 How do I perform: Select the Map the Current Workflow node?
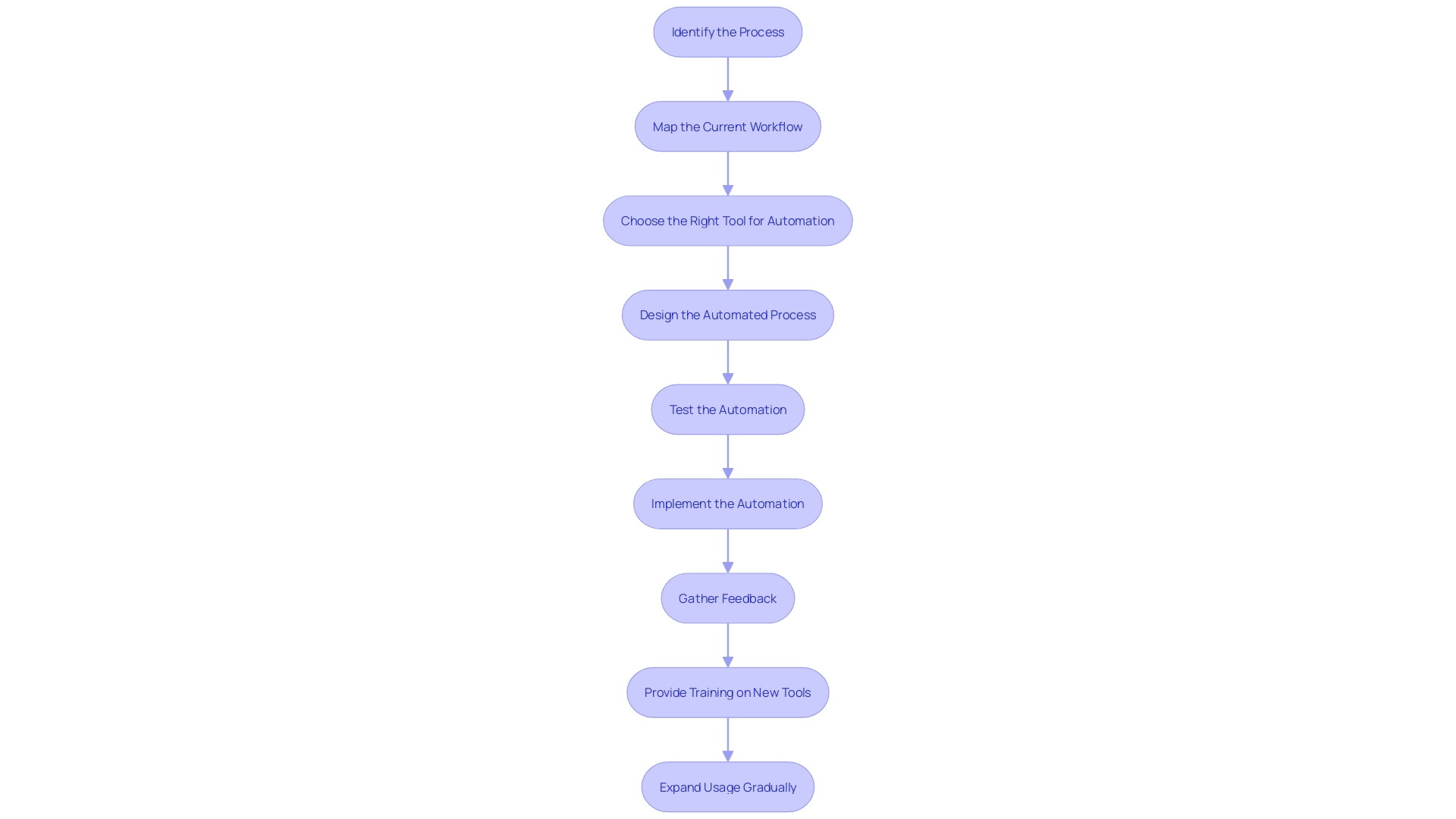coord(728,126)
